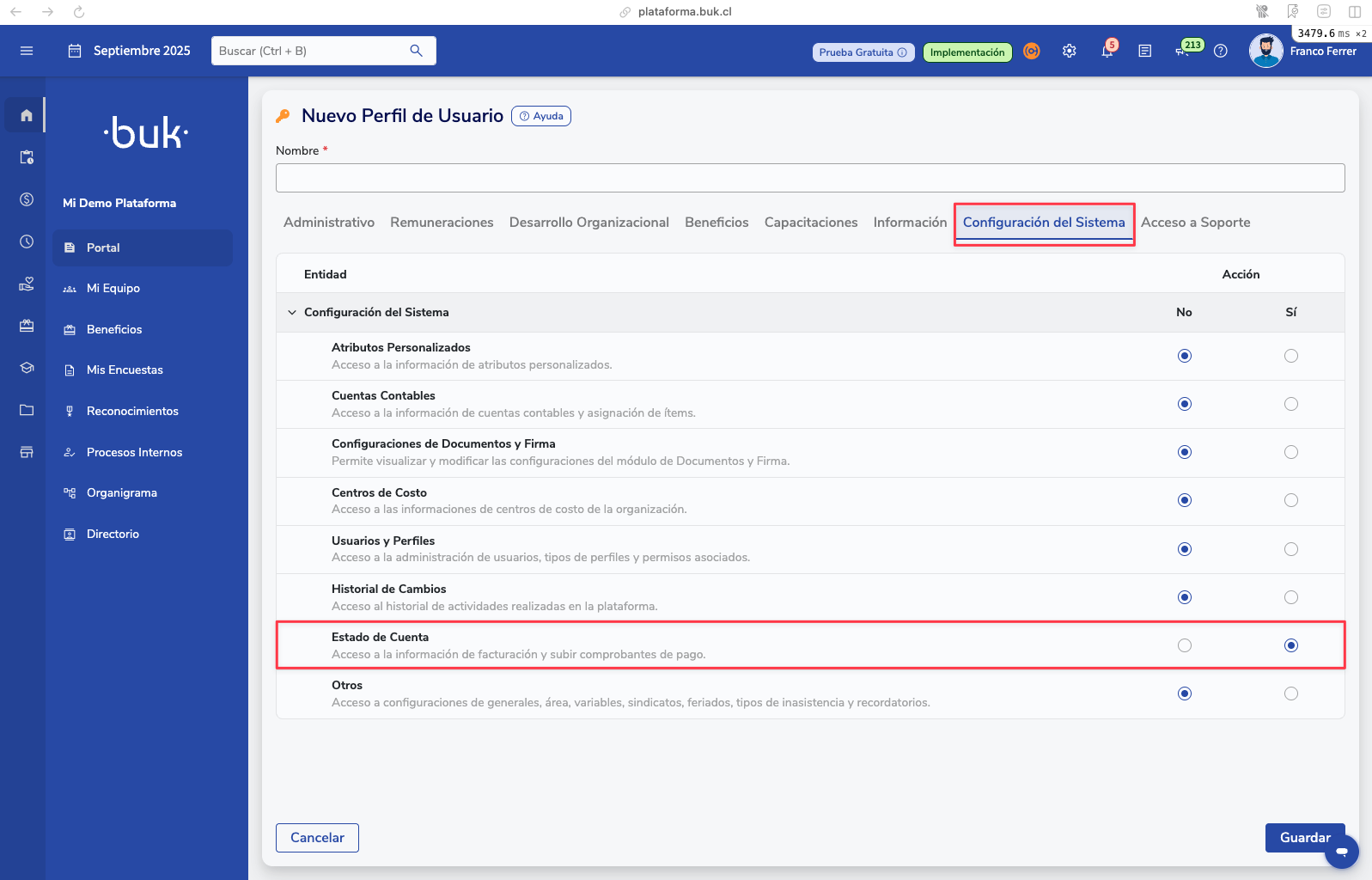Open Franco Ferrer user menu
Viewport: 1372px width, 880px height.
[x=1302, y=52]
